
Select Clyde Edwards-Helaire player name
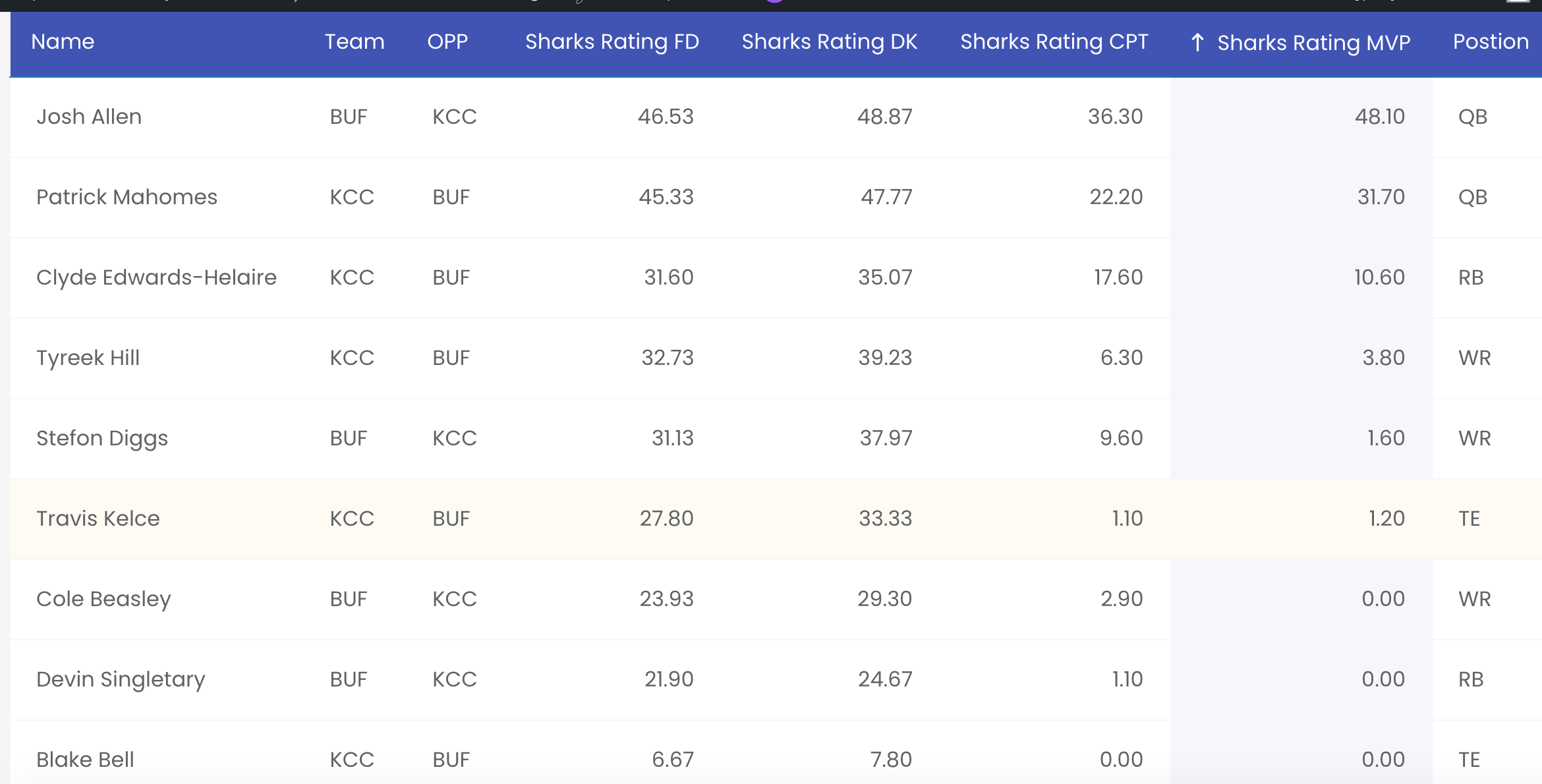[x=156, y=277]
